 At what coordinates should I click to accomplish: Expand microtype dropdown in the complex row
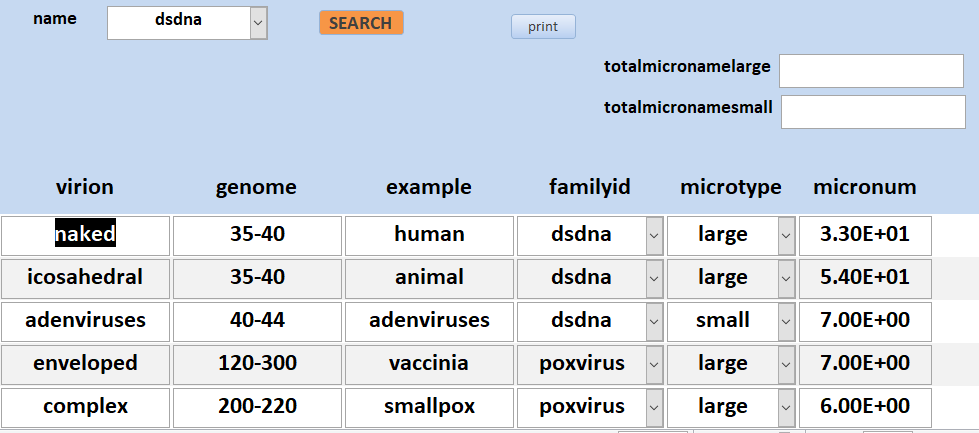(786, 408)
